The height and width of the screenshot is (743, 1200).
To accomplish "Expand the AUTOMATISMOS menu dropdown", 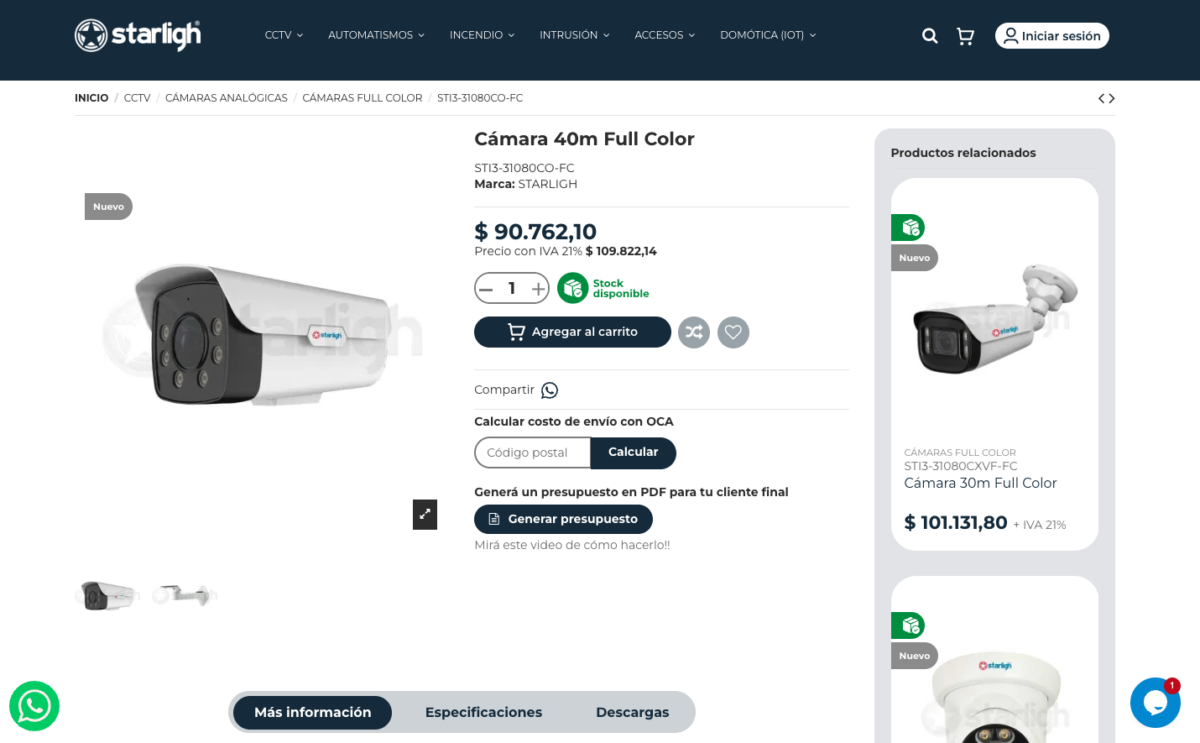I will (376, 35).
